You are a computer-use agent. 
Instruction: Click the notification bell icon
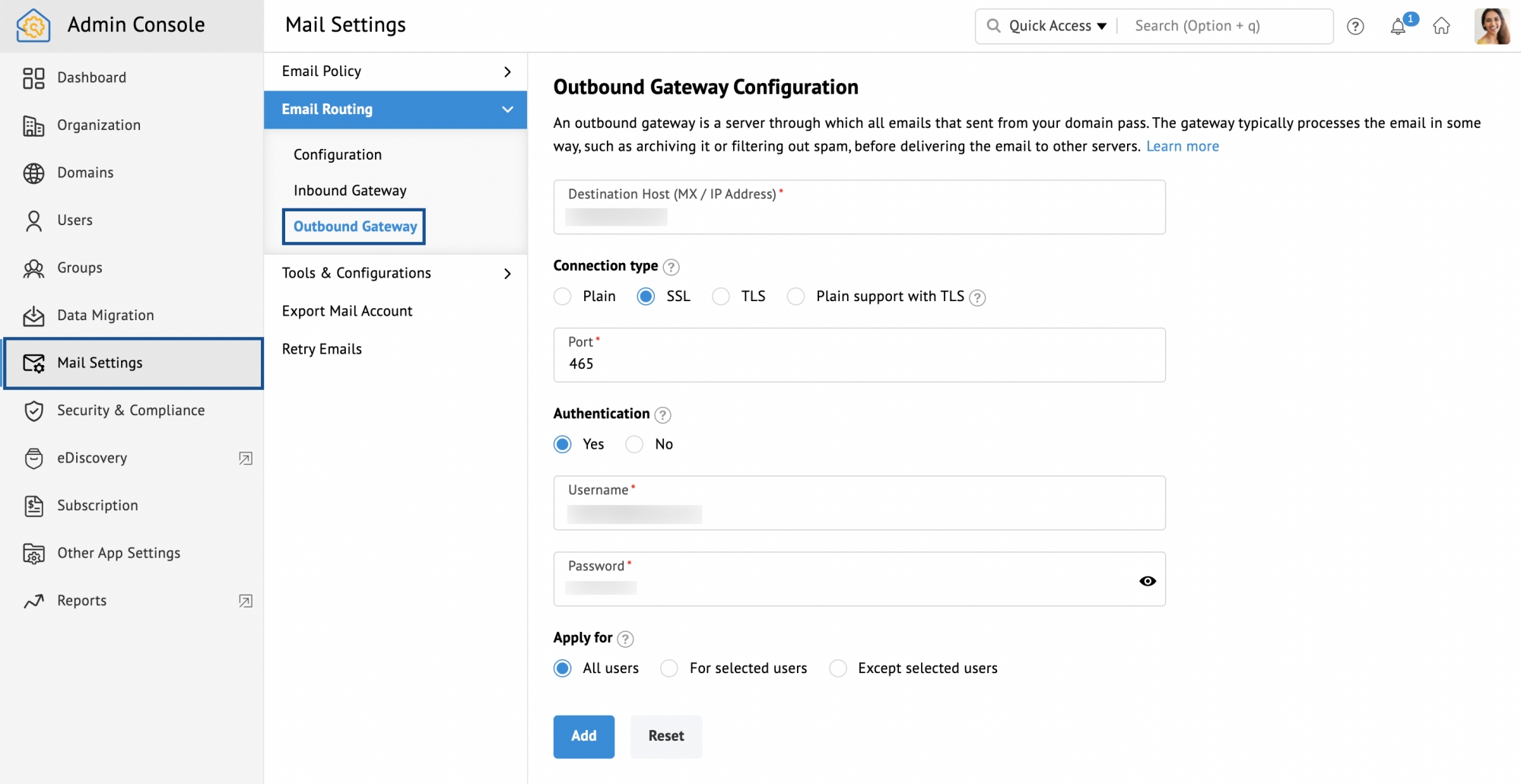(x=1398, y=27)
